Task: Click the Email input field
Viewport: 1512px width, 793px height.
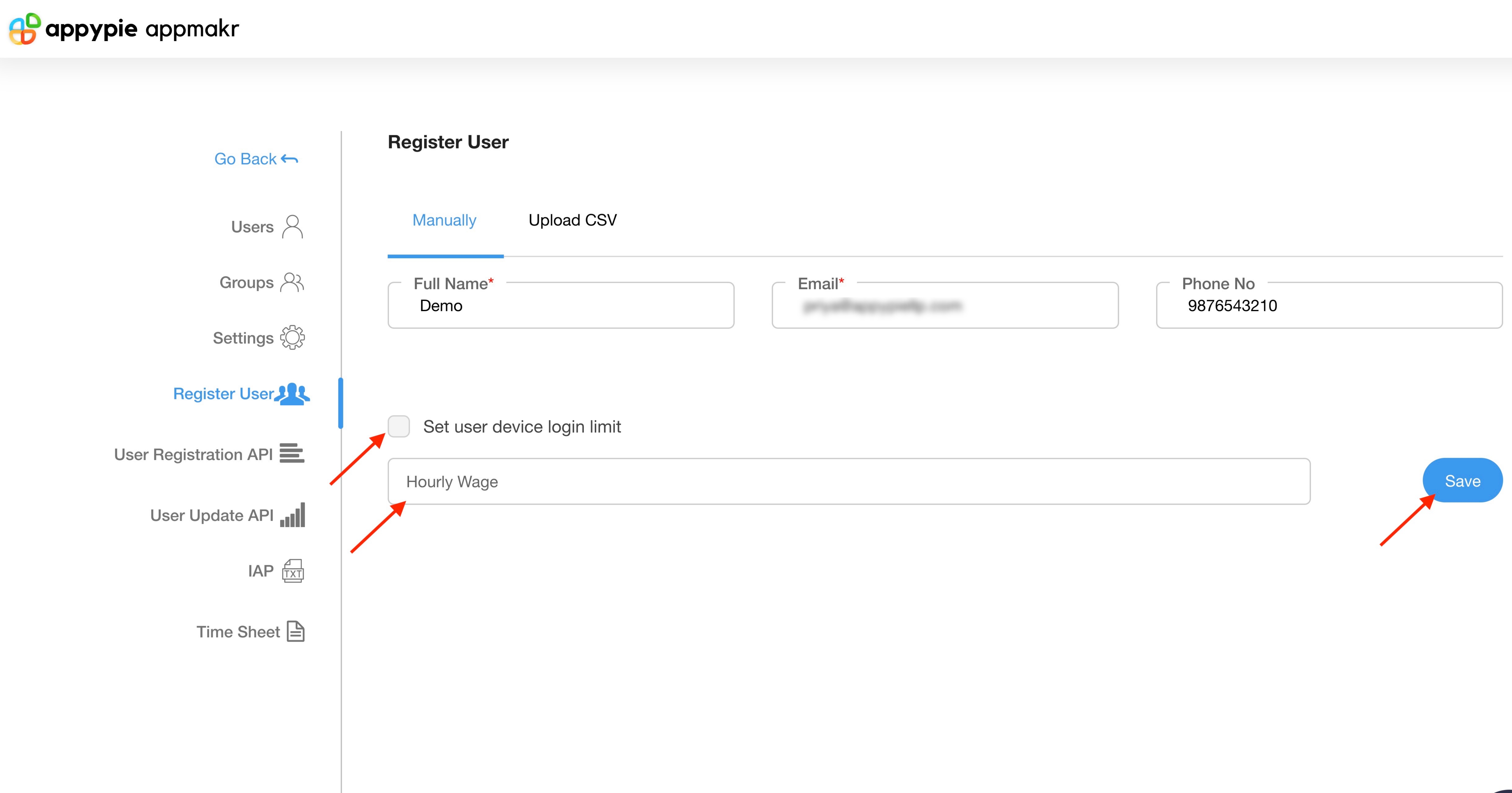Action: pyautogui.click(x=944, y=306)
